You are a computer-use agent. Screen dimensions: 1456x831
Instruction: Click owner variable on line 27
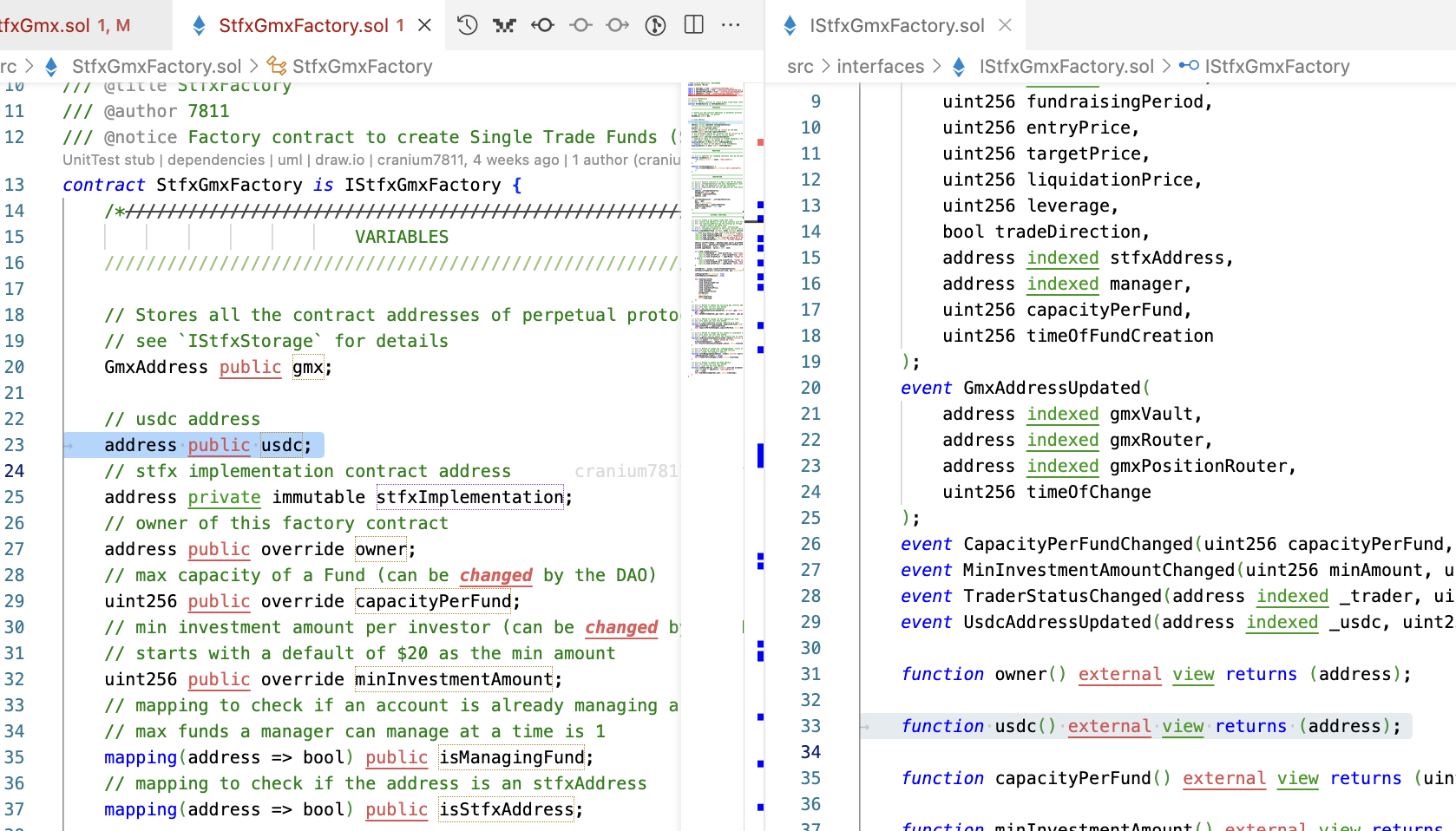(381, 549)
